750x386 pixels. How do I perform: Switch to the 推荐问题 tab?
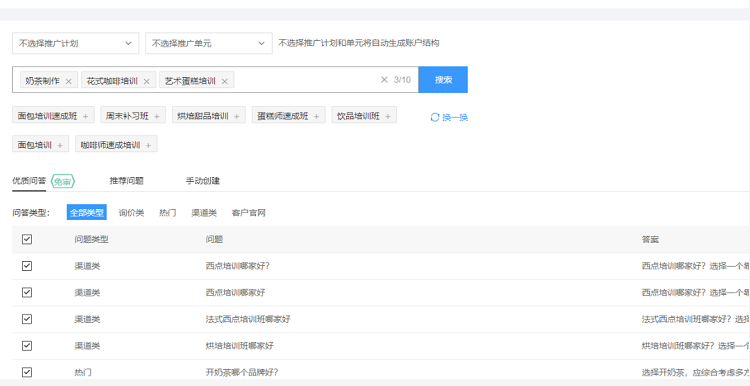[127, 181]
